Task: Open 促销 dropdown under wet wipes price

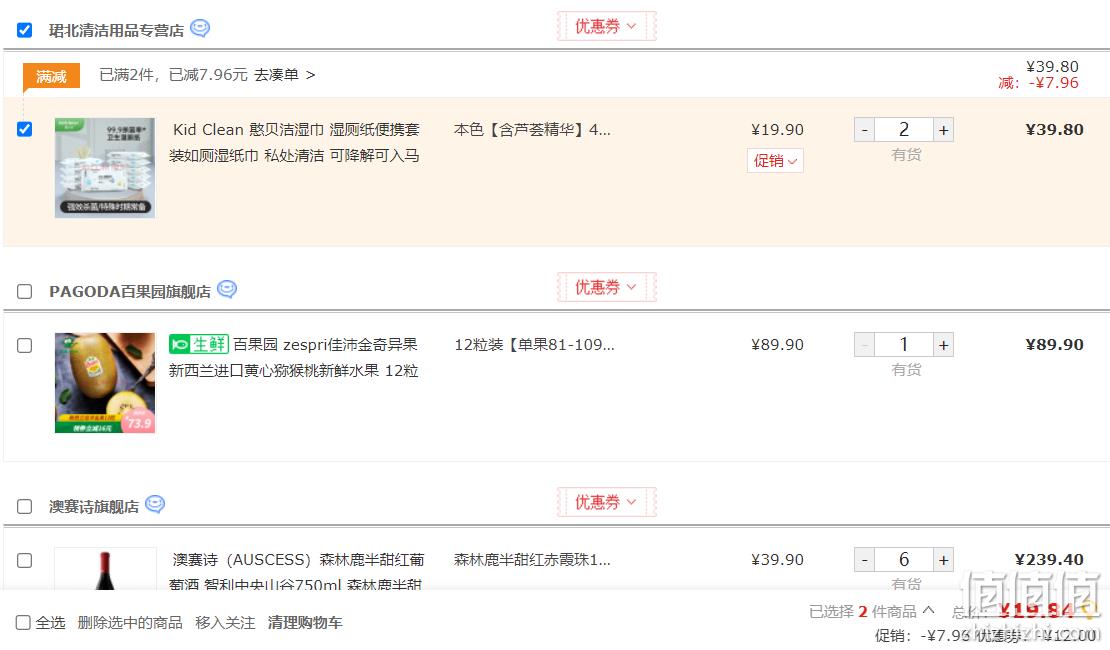Action: (775, 161)
